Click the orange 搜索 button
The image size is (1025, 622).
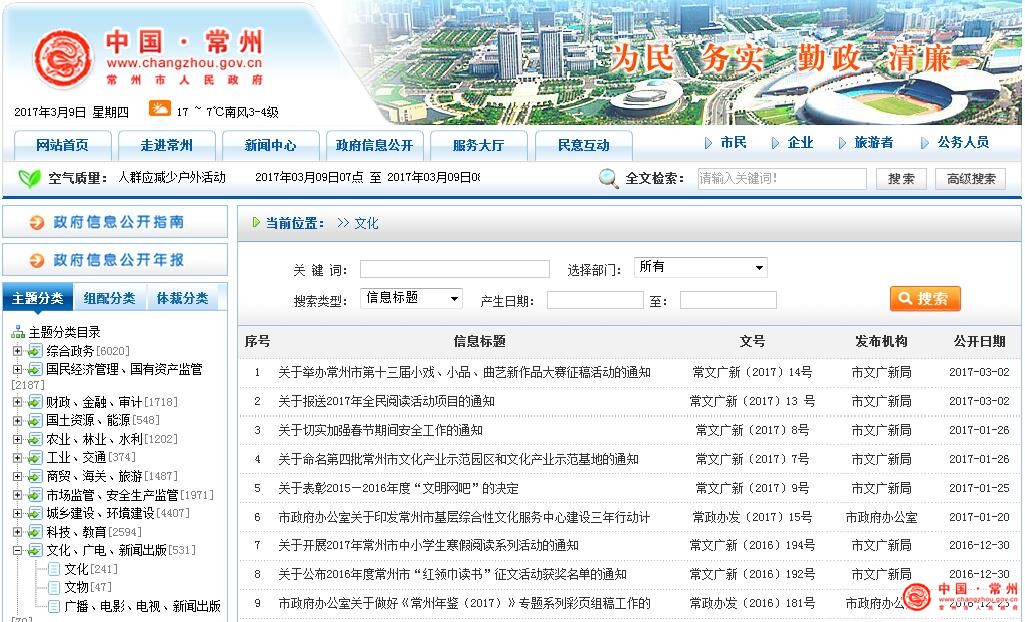925,298
